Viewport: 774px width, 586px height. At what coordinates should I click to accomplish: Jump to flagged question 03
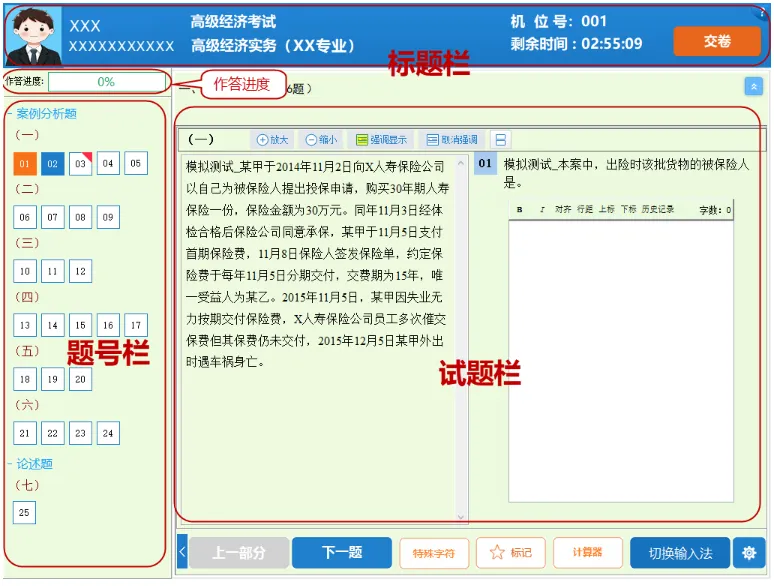click(x=80, y=163)
